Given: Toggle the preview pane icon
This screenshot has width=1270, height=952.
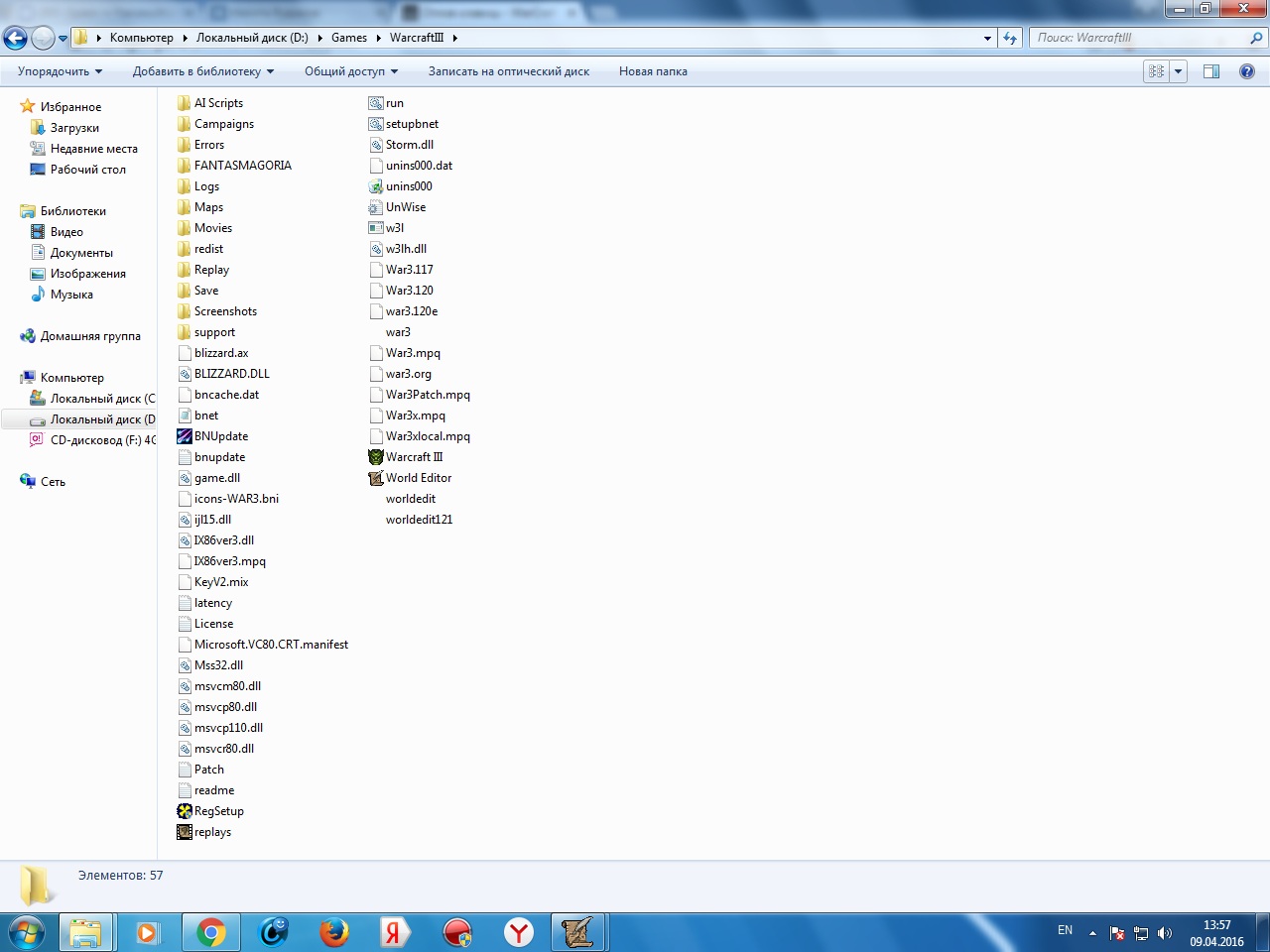Looking at the screenshot, I should (1211, 71).
